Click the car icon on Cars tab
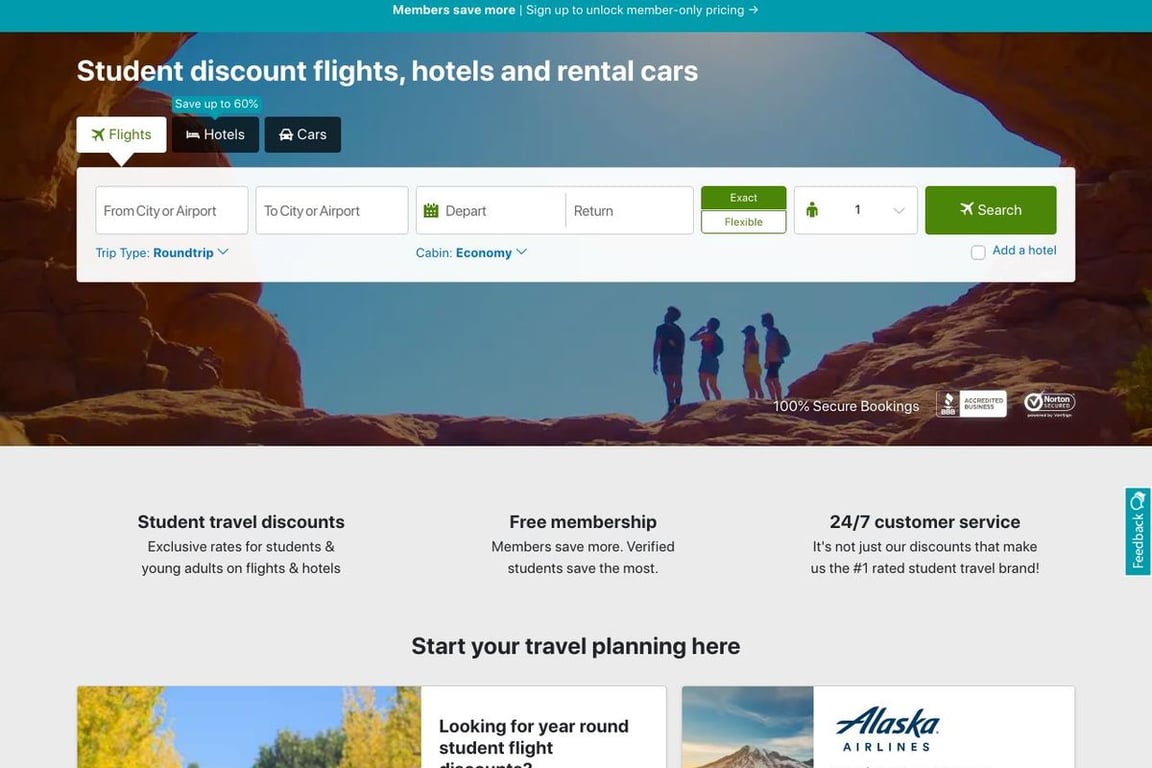Viewport: 1152px width, 768px height. point(286,134)
